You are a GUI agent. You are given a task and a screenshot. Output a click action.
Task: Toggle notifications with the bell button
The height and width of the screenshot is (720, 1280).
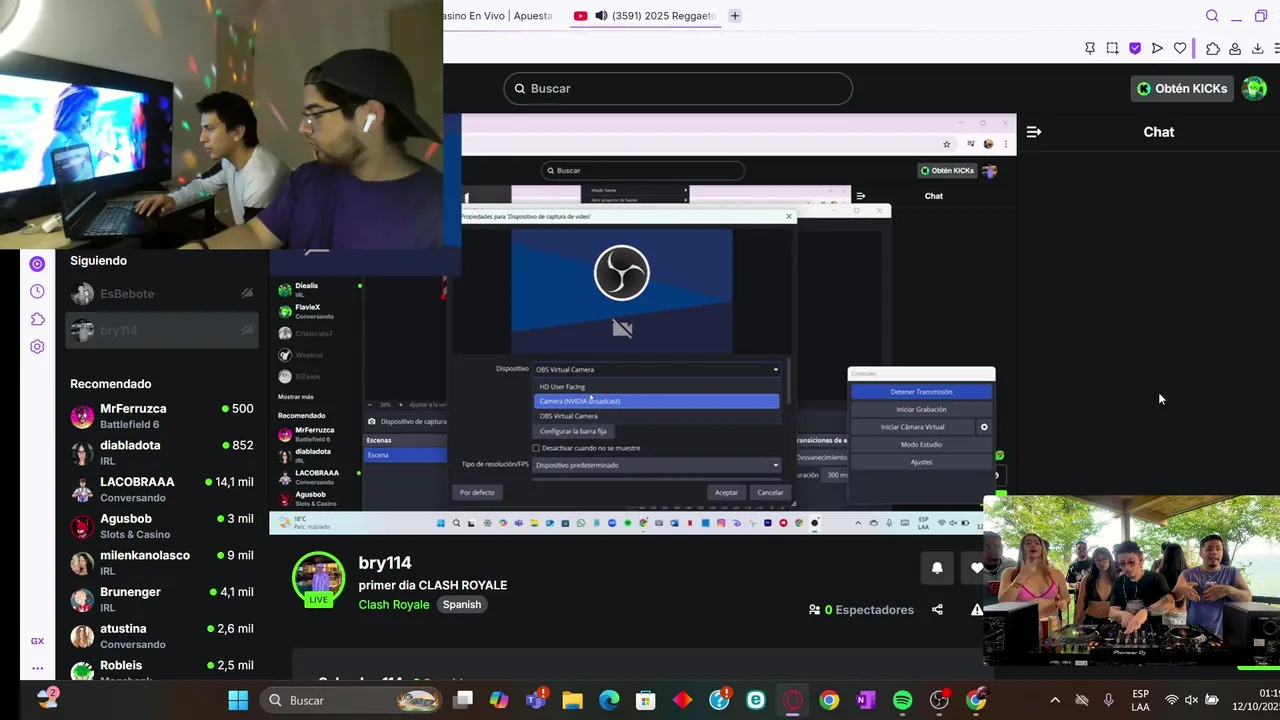(x=937, y=568)
